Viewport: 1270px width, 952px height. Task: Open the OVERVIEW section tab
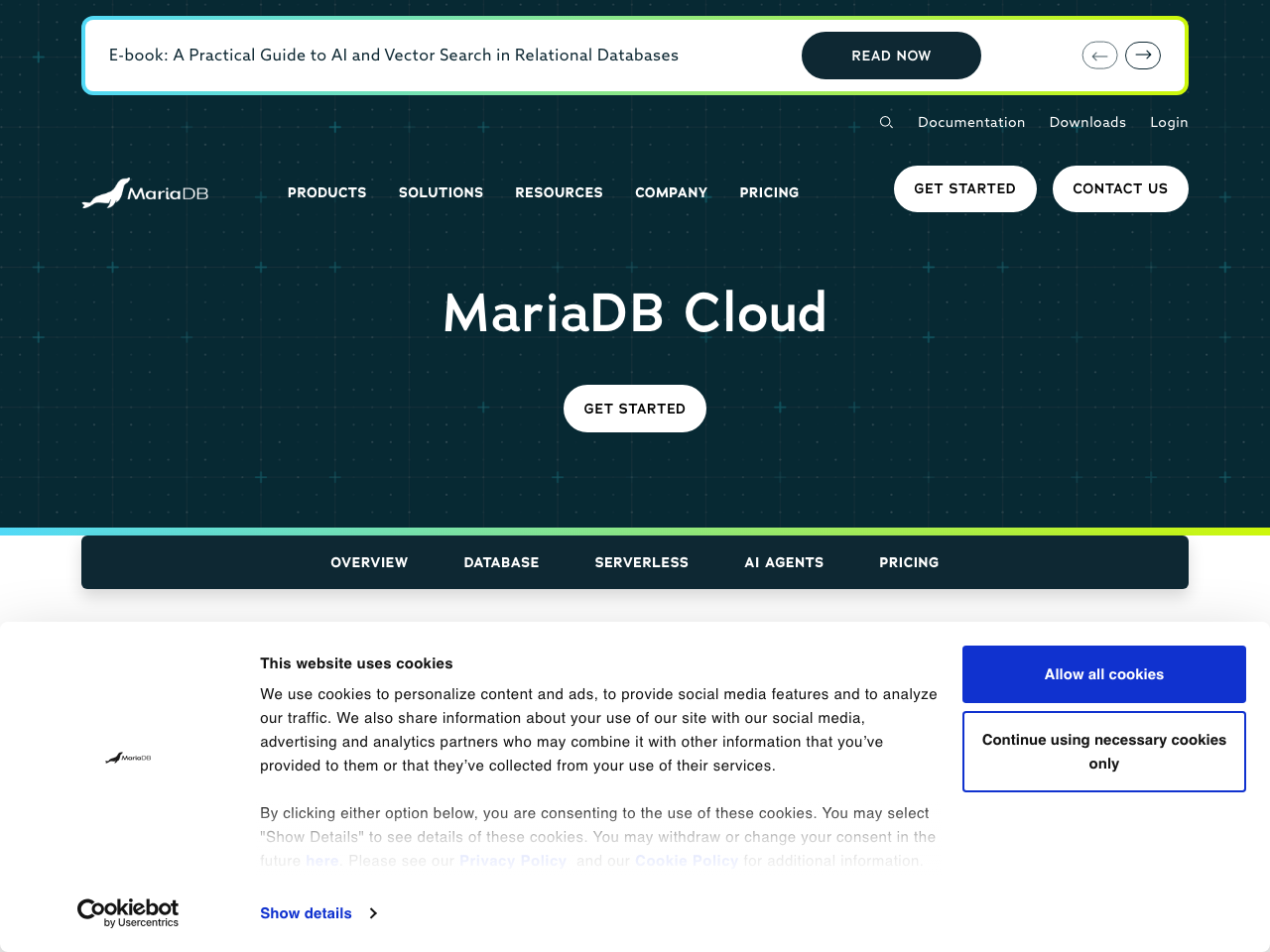[x=368, y=562]
